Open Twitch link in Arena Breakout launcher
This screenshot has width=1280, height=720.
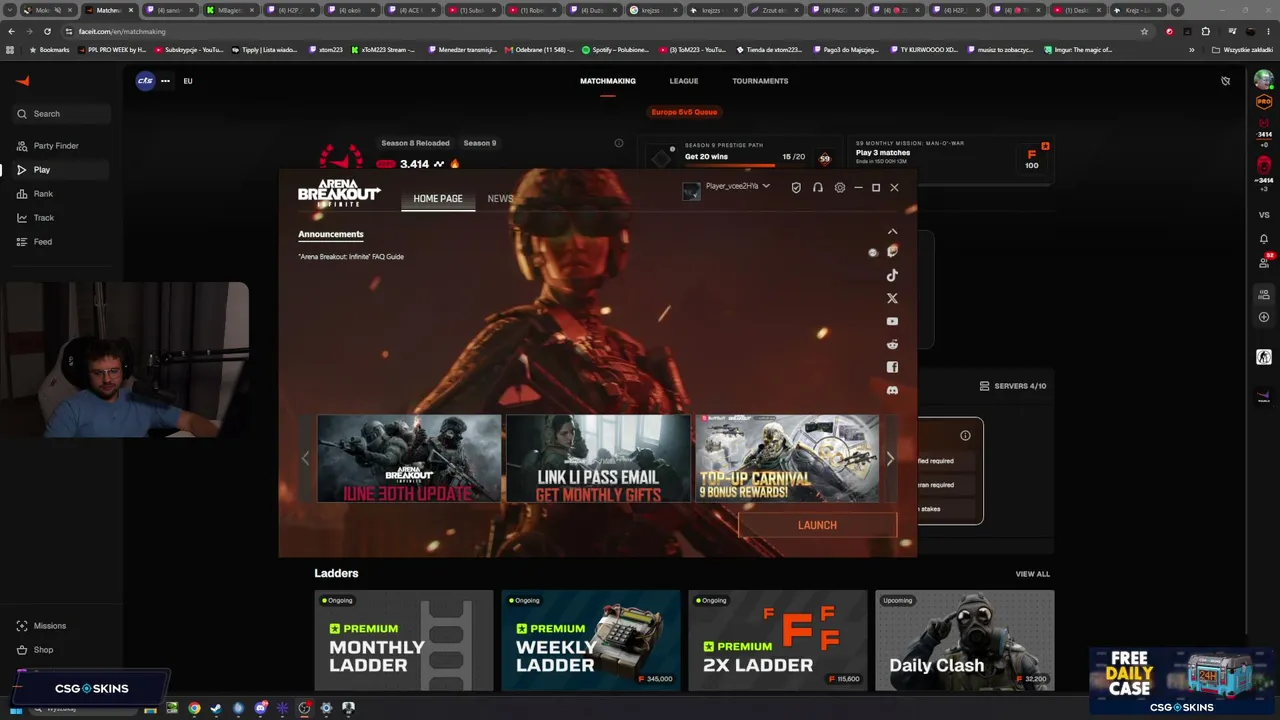pyautogui.click(x=892, y=252)
